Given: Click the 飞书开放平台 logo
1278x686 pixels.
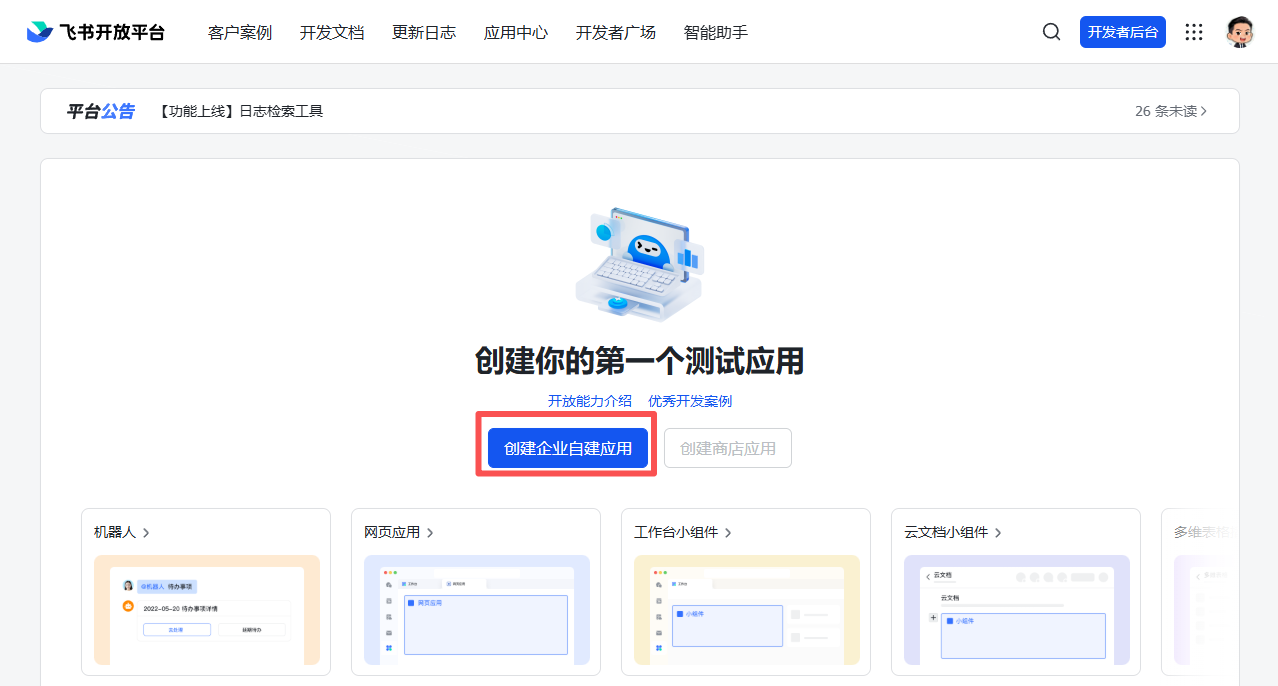Looking at the screenshot, I should click(95, 30).
